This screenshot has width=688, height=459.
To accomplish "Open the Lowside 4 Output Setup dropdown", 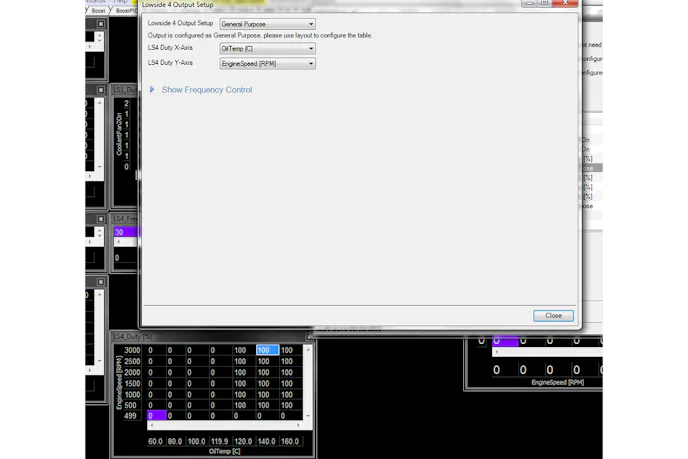I will point(267,23).
